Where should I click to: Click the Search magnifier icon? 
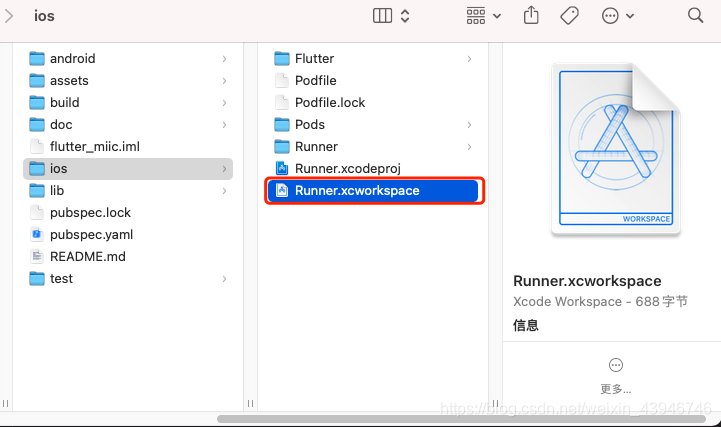(695, 16)
